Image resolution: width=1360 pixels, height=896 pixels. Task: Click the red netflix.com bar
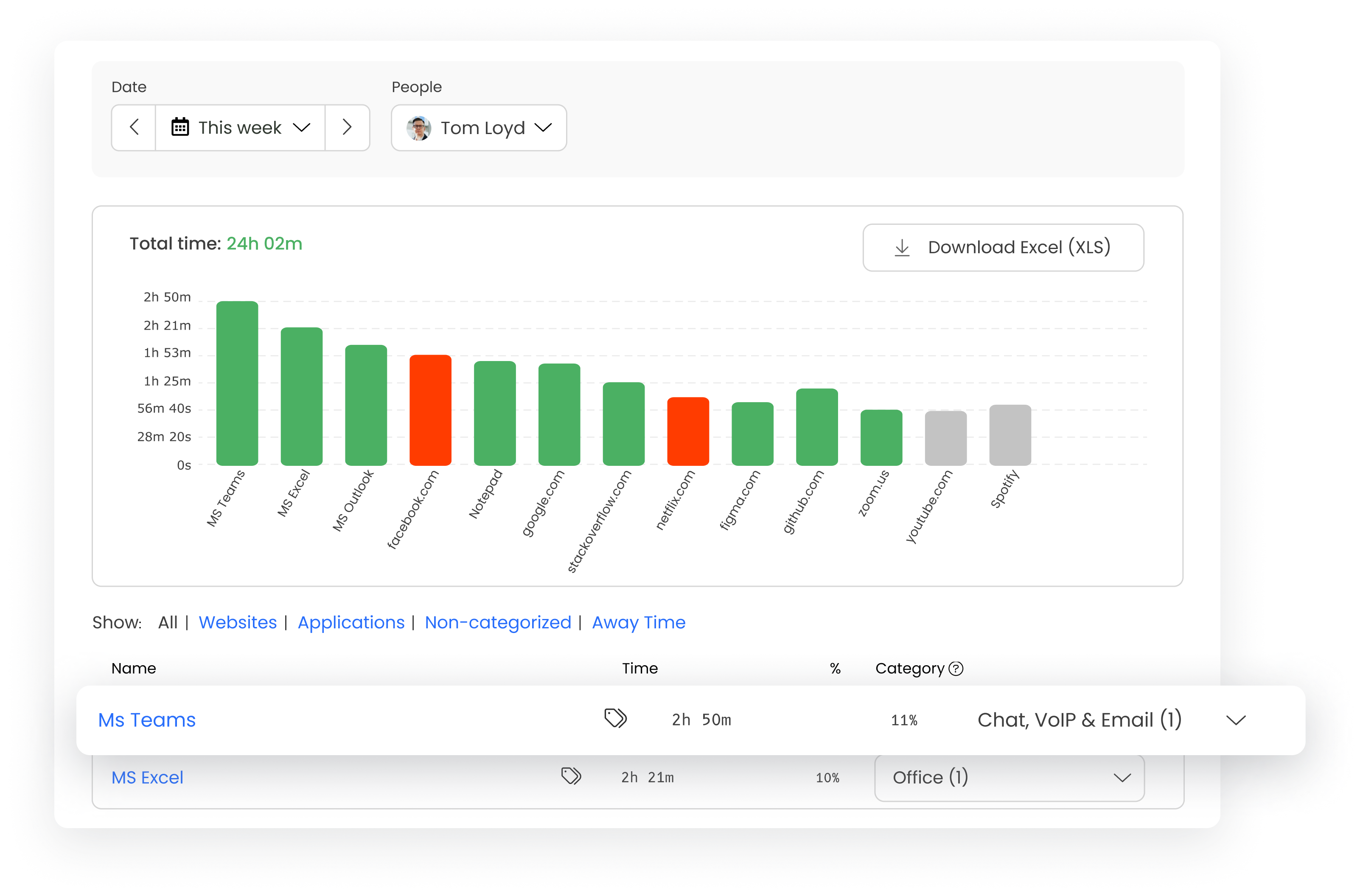point(688,431)
